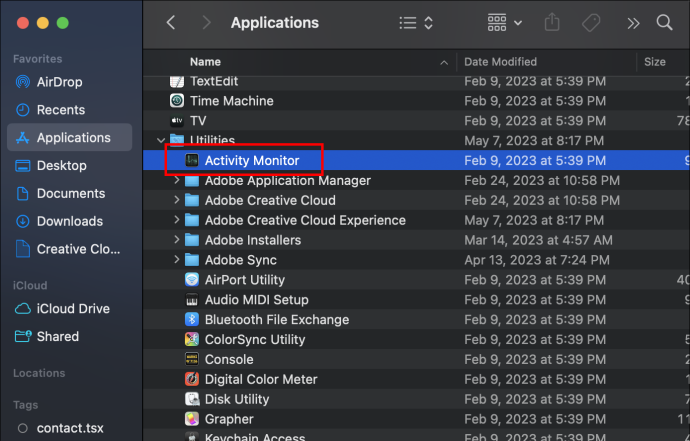
Task: Open the group-by grid dropdown
Action: coord(505,22)
